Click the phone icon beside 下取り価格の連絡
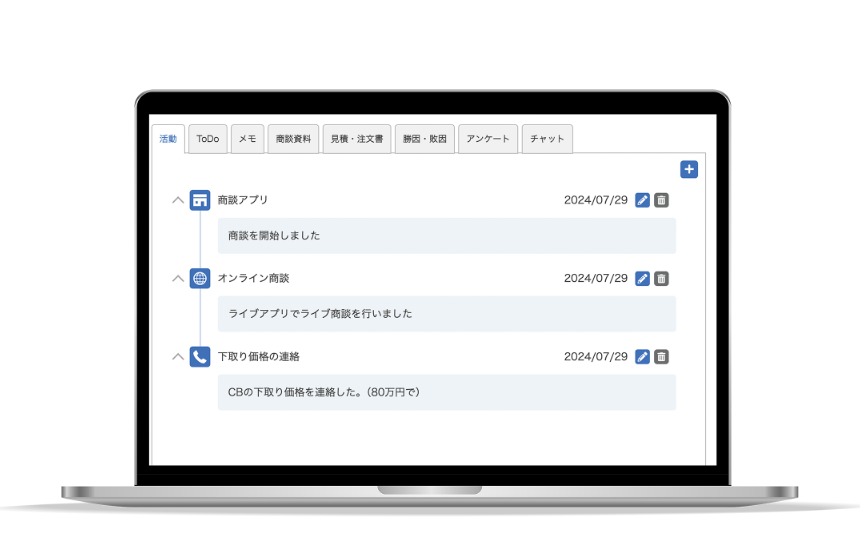 tap(200, 357)
